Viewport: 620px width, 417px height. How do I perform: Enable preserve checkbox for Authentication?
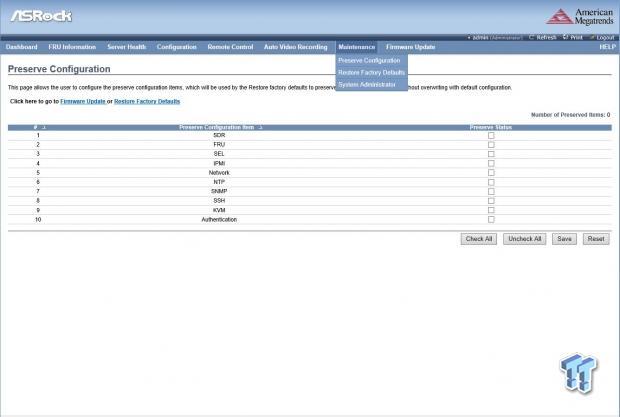click(x=491, y=219)
